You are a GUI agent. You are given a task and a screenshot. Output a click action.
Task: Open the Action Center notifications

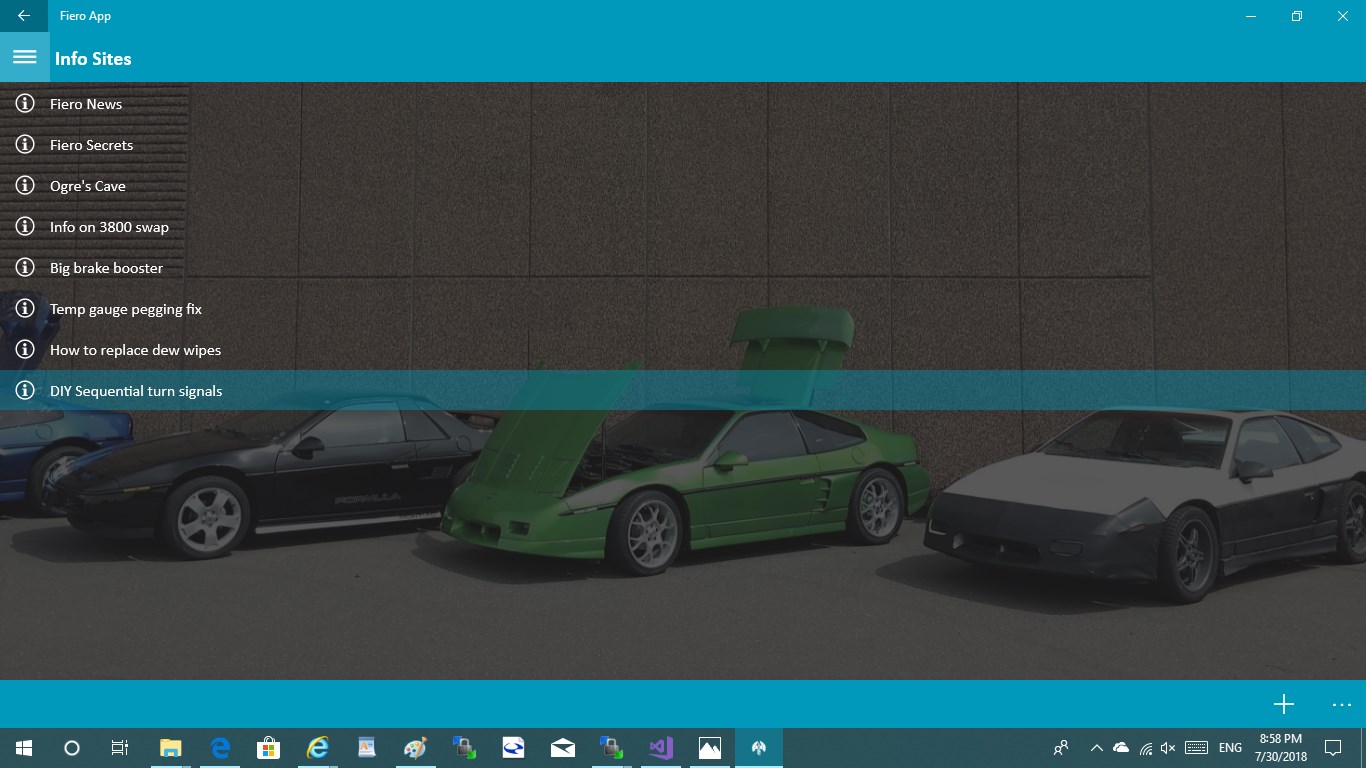tap(1333, 748)
